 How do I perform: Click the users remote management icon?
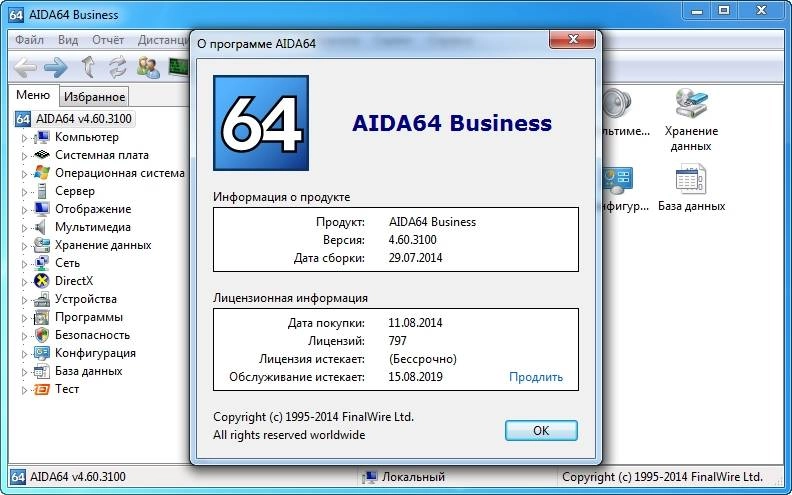[x=148, y=67]
